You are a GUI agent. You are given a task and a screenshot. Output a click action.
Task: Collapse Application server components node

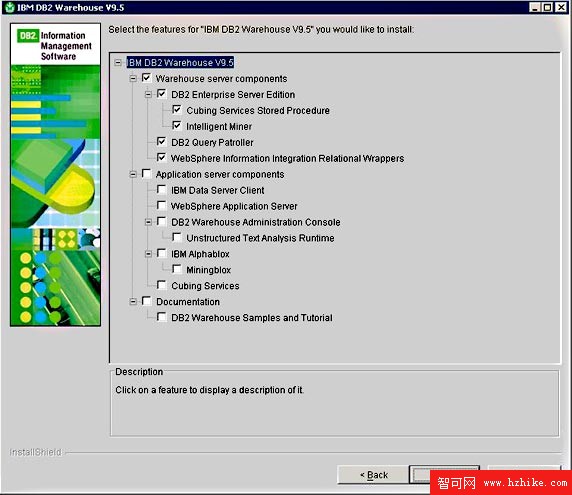[133, 174]
